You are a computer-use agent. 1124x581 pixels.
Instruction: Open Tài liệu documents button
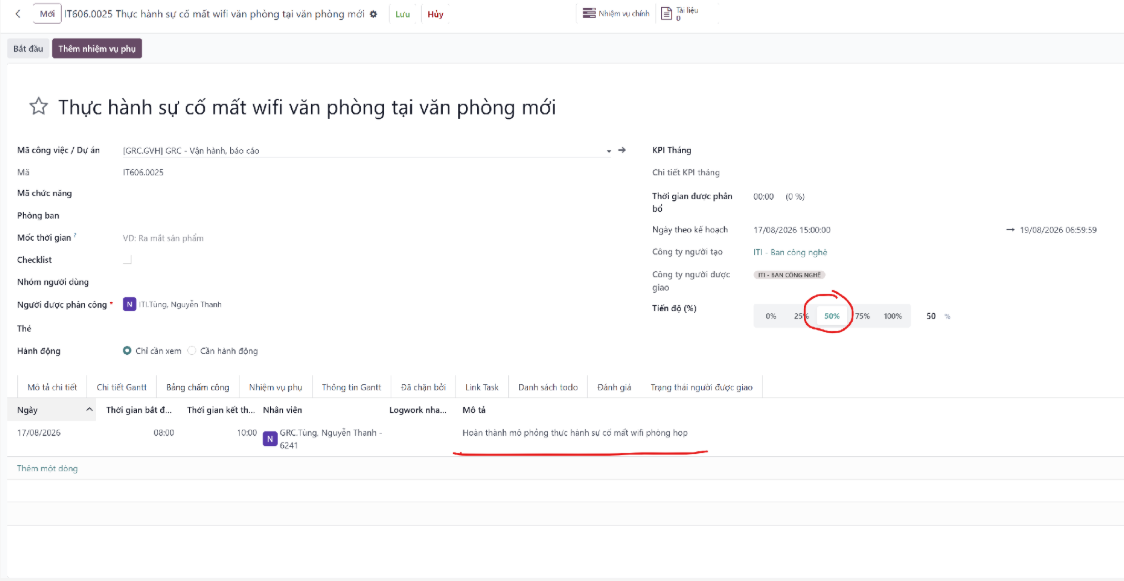tap(679, 13)
